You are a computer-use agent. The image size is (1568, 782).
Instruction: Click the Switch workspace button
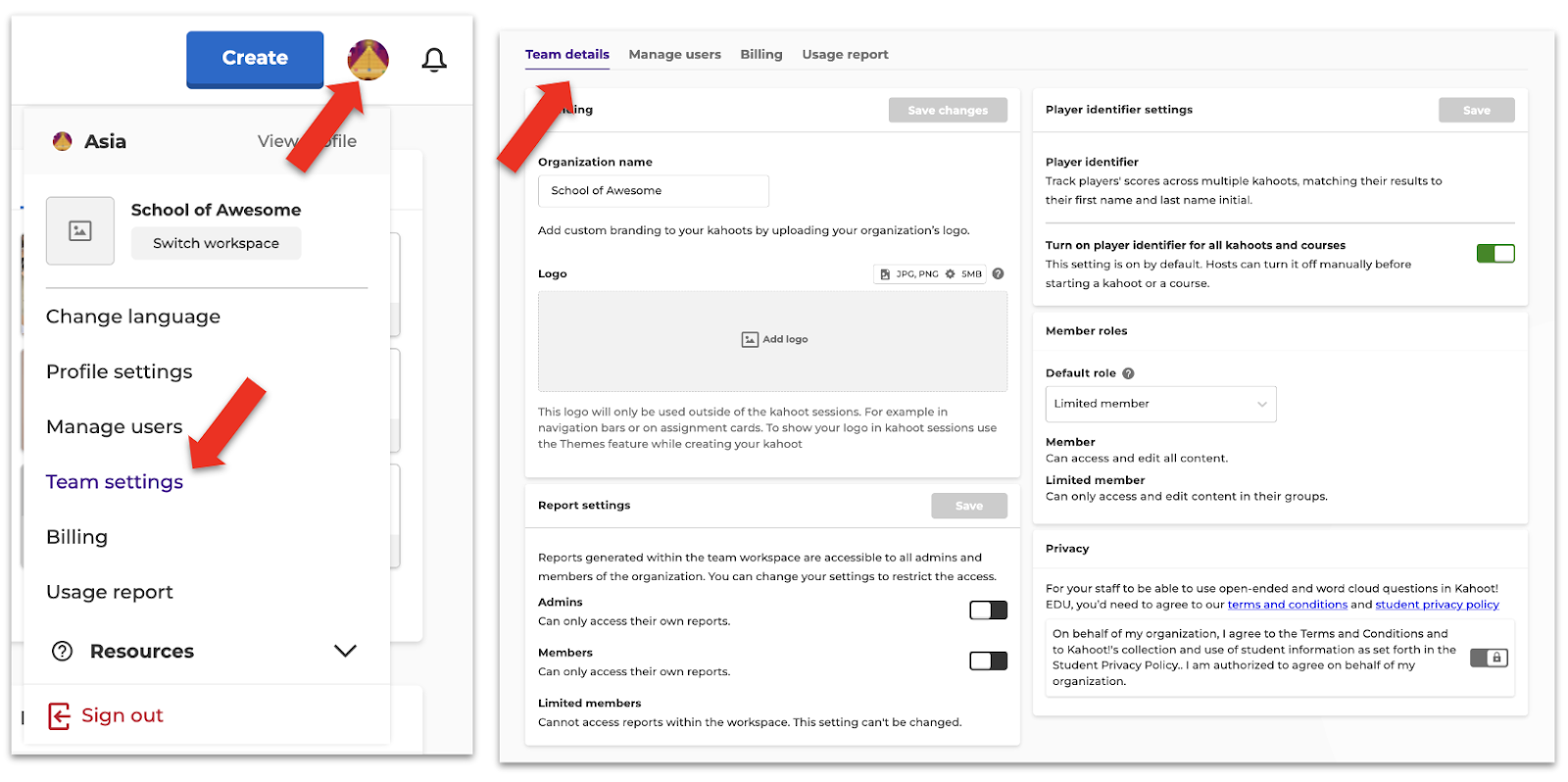[x=216, y=243]
